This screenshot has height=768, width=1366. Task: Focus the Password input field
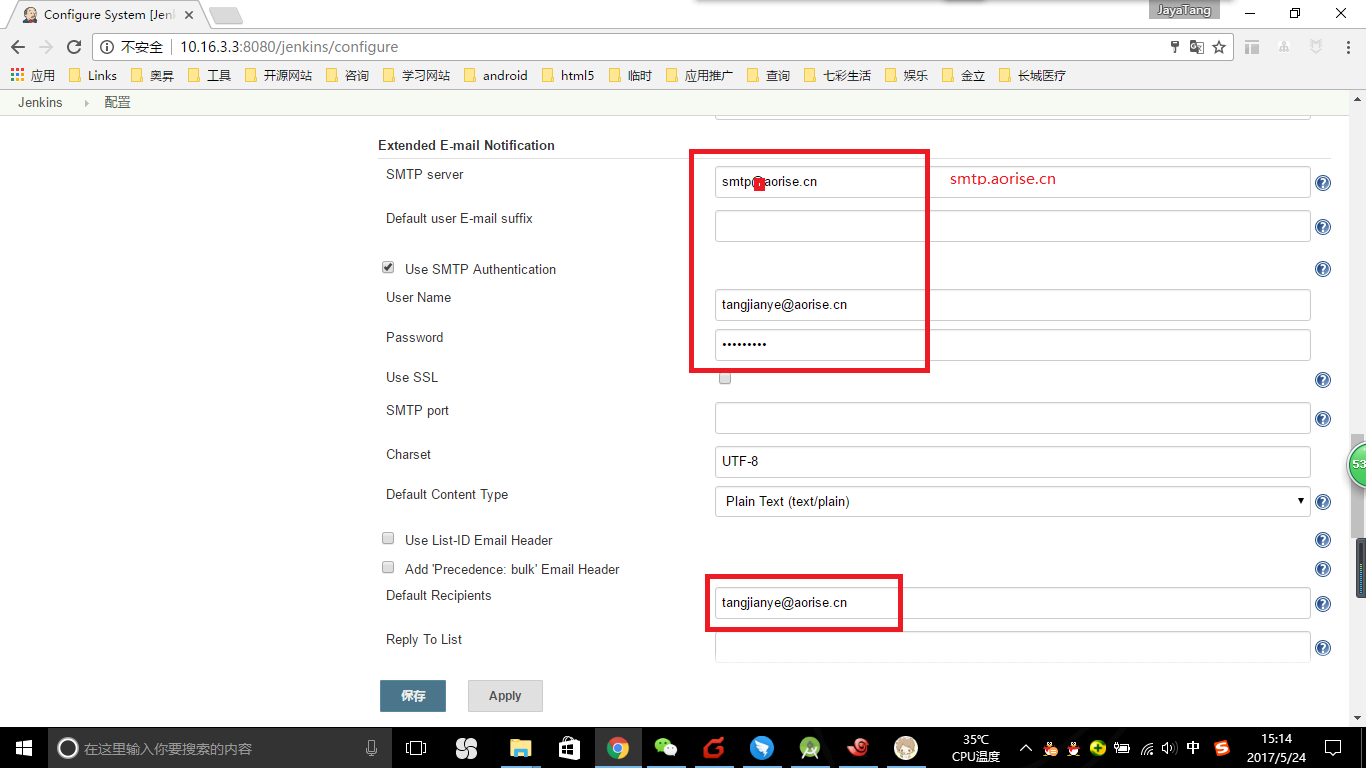[1012, 344]
